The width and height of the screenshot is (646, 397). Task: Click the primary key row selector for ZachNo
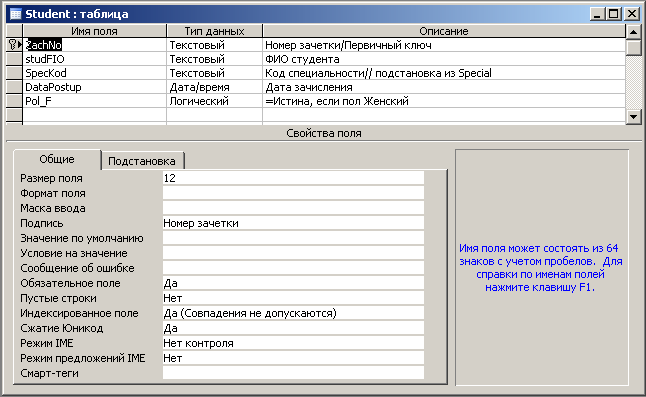[x=14, y=45]
